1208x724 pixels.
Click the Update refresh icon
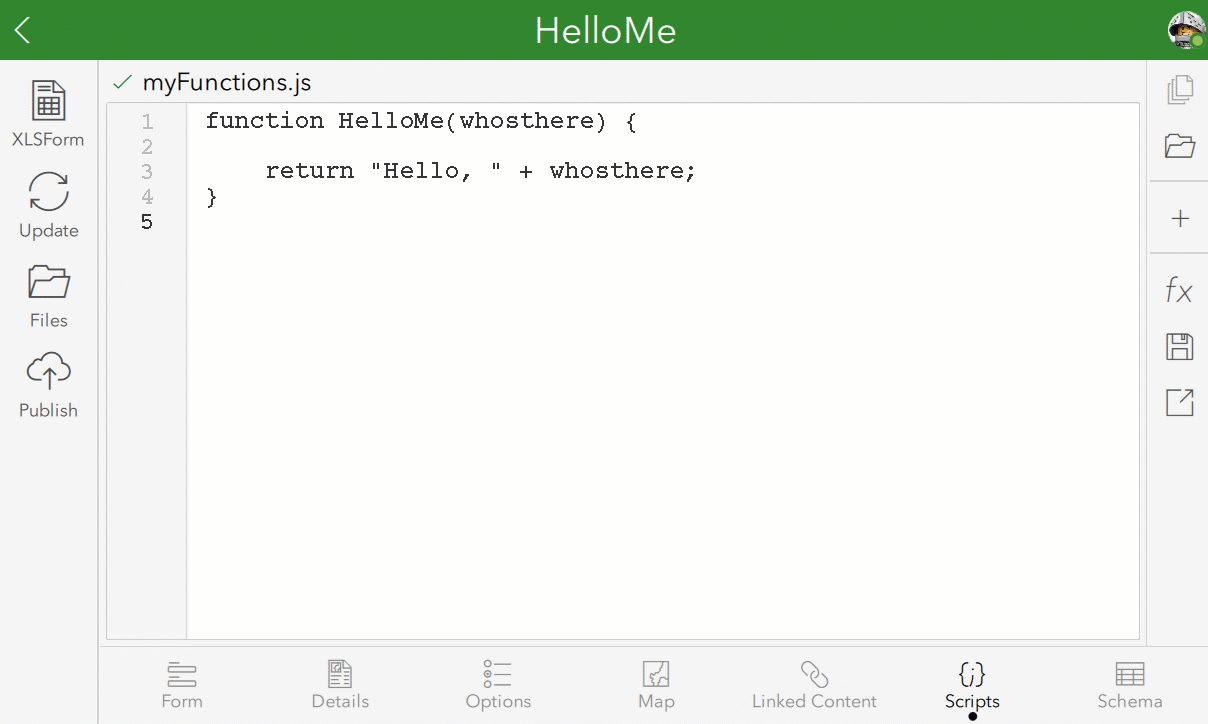pyautogui.click(x=48, y=203)
